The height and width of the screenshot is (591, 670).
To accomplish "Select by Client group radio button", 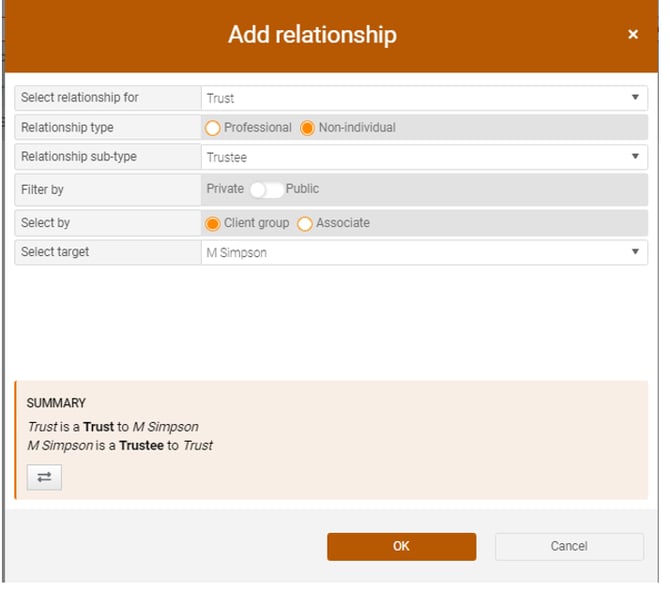I will (x=213, y=224).
